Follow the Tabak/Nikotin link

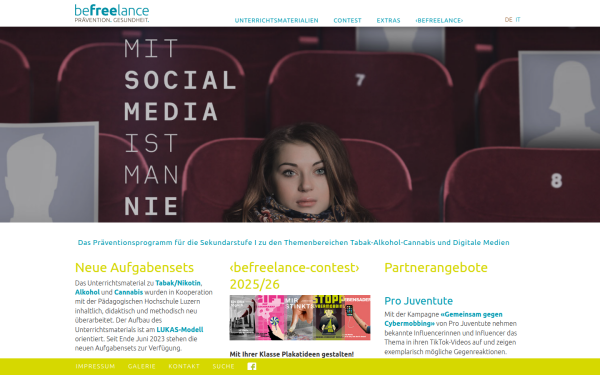tap(178, 283)
